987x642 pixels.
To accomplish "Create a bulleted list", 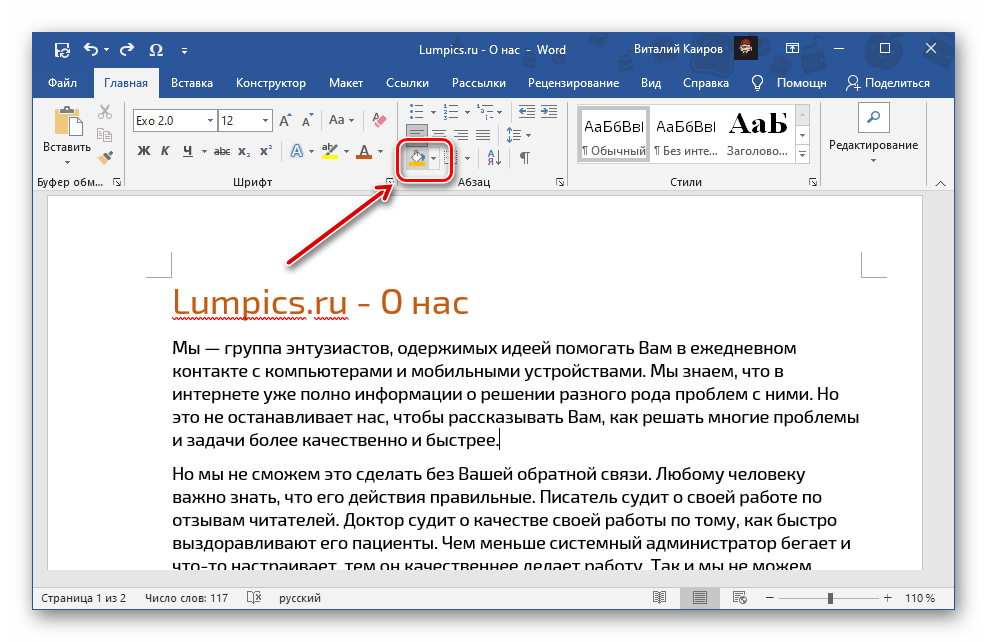I will click(x=417, y=112).
